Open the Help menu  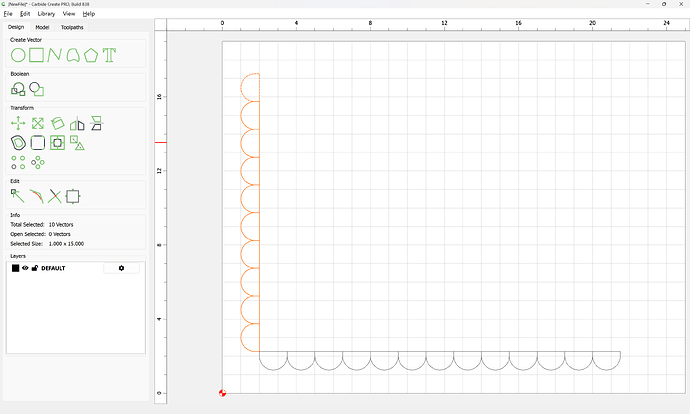(x=89, y=14)
